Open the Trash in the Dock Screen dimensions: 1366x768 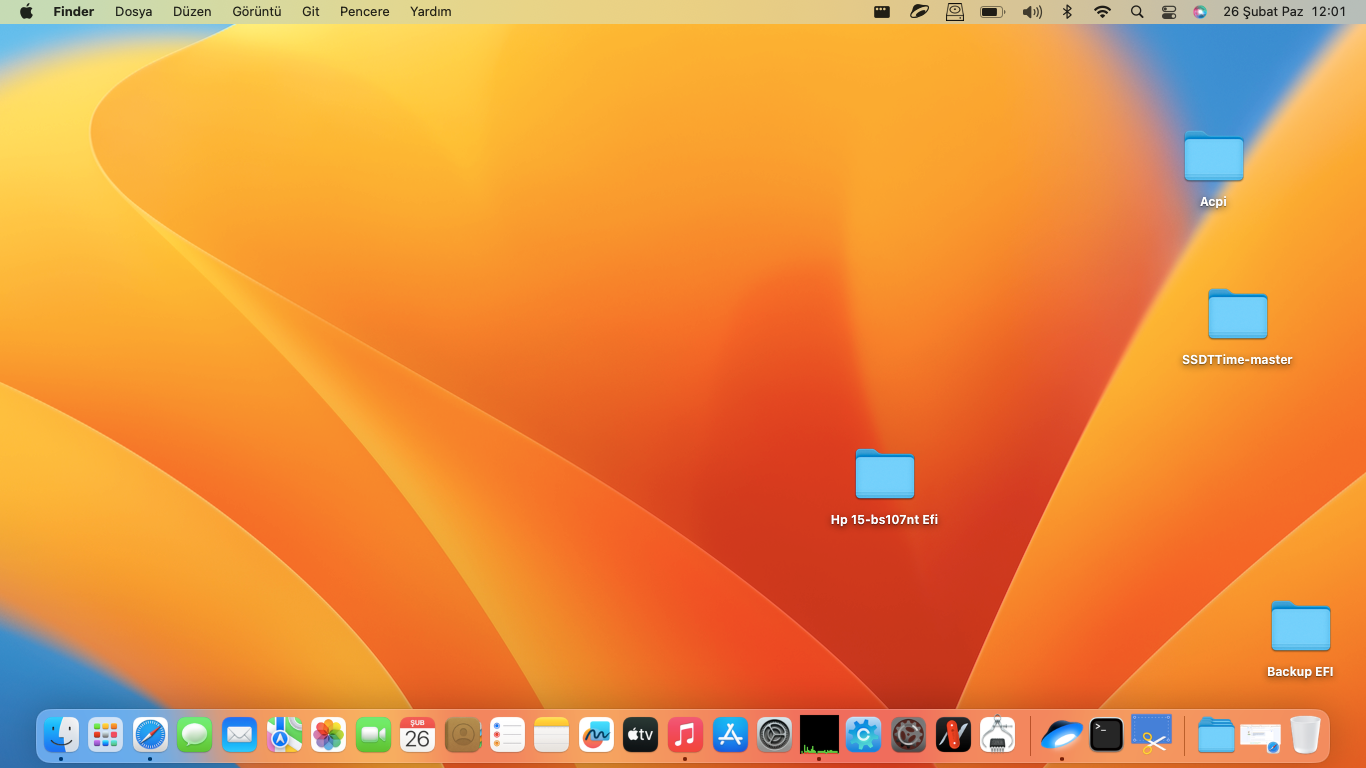click(1305, 736)
